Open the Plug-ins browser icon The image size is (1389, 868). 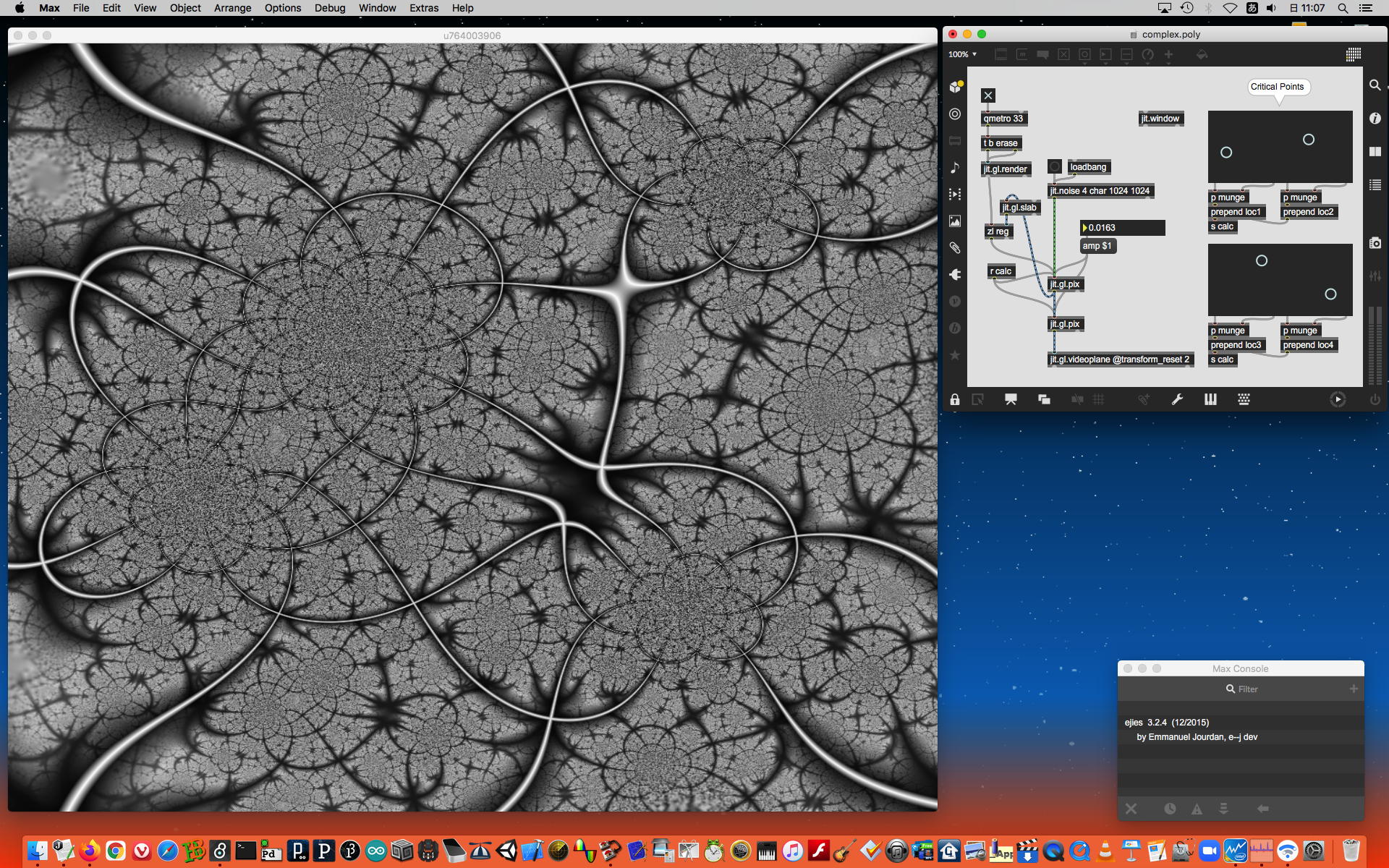click(x=955, y=275)
